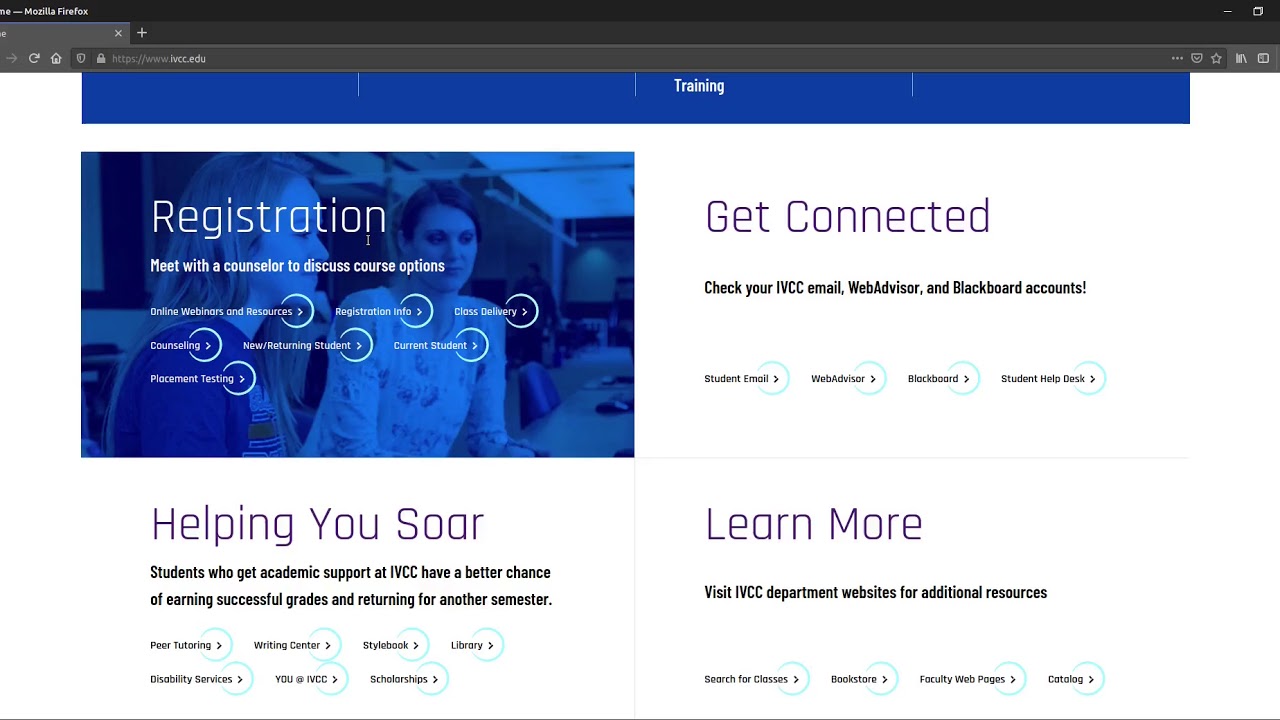Screen dimensions: 1280x720
Task: Open Blackboard link
Action: (x=942, y=378)
